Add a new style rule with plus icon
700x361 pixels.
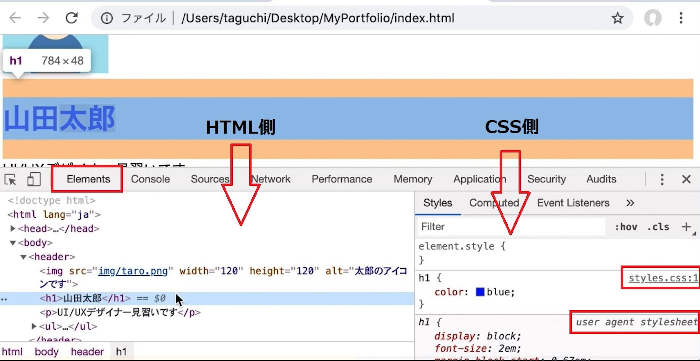click(x=687, y=227)
